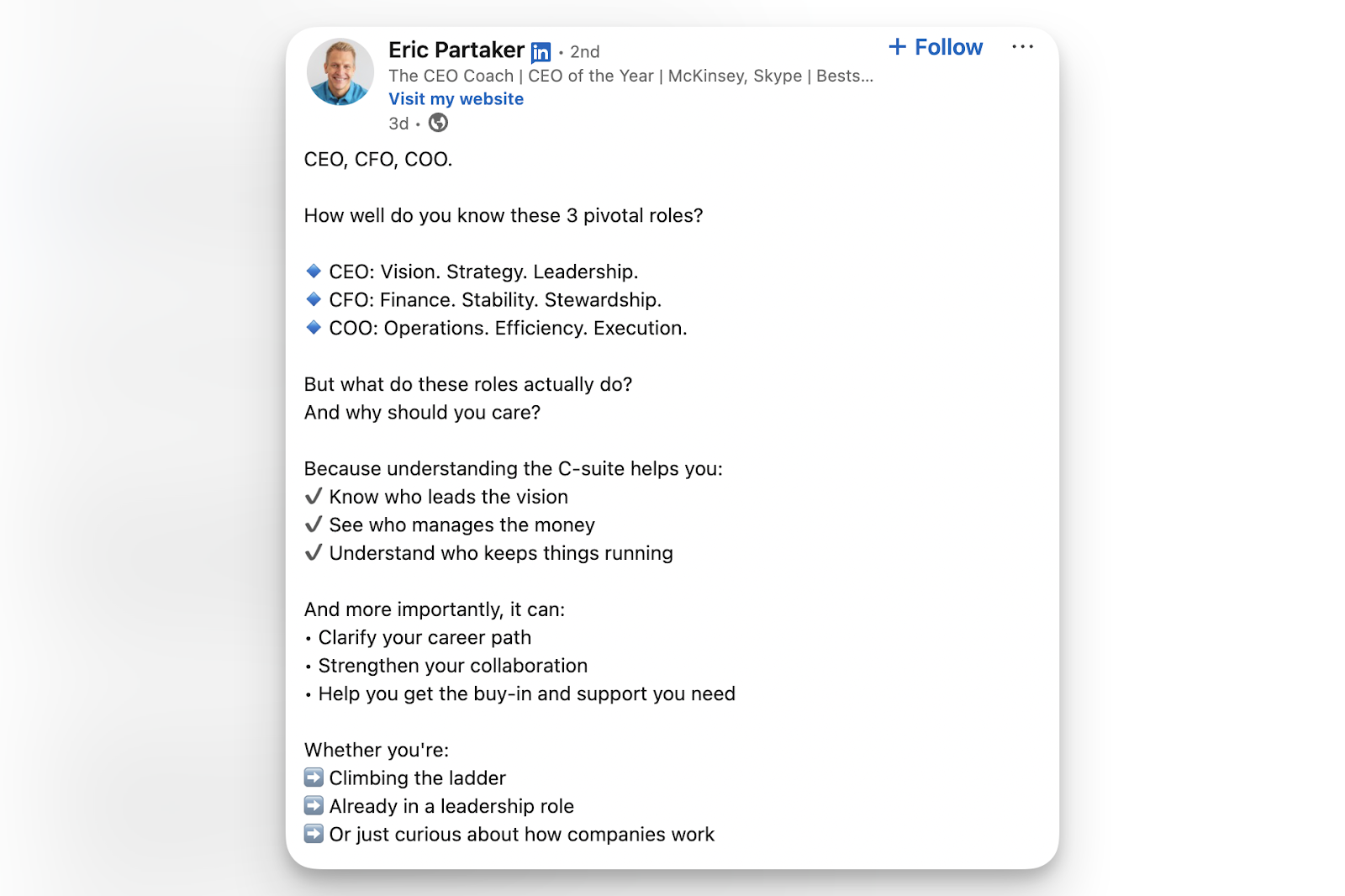
Task: Click the diamond icon before the COO line
Action: click(x=312, y=327)
